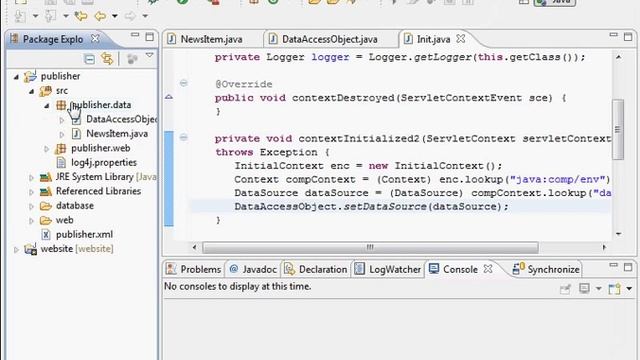The height and width of the screenshot is (360, 640).
Task: Expand the web folder
Action: [31, 221]
